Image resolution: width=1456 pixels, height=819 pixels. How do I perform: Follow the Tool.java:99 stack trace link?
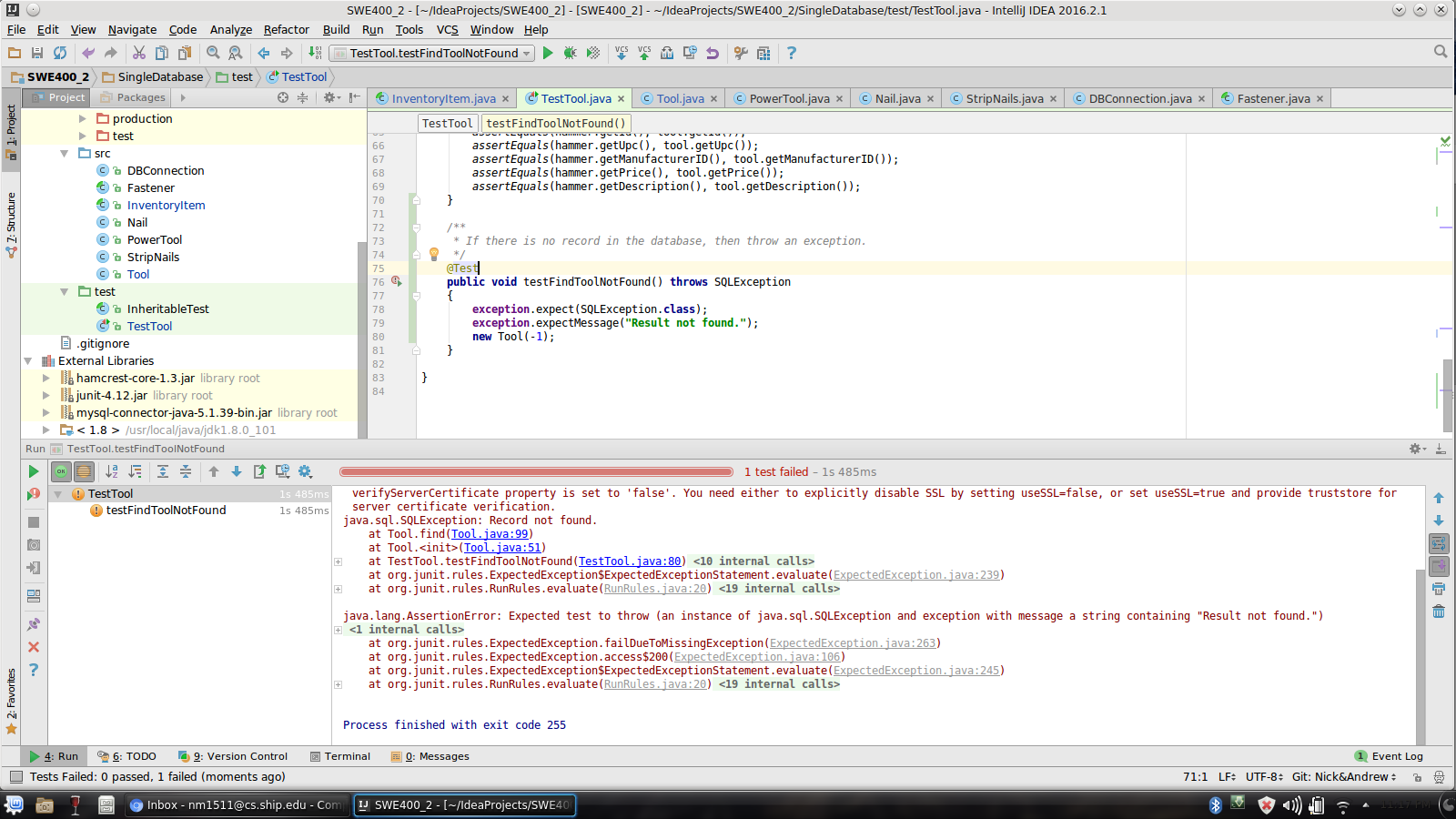[x=490, y=534]
